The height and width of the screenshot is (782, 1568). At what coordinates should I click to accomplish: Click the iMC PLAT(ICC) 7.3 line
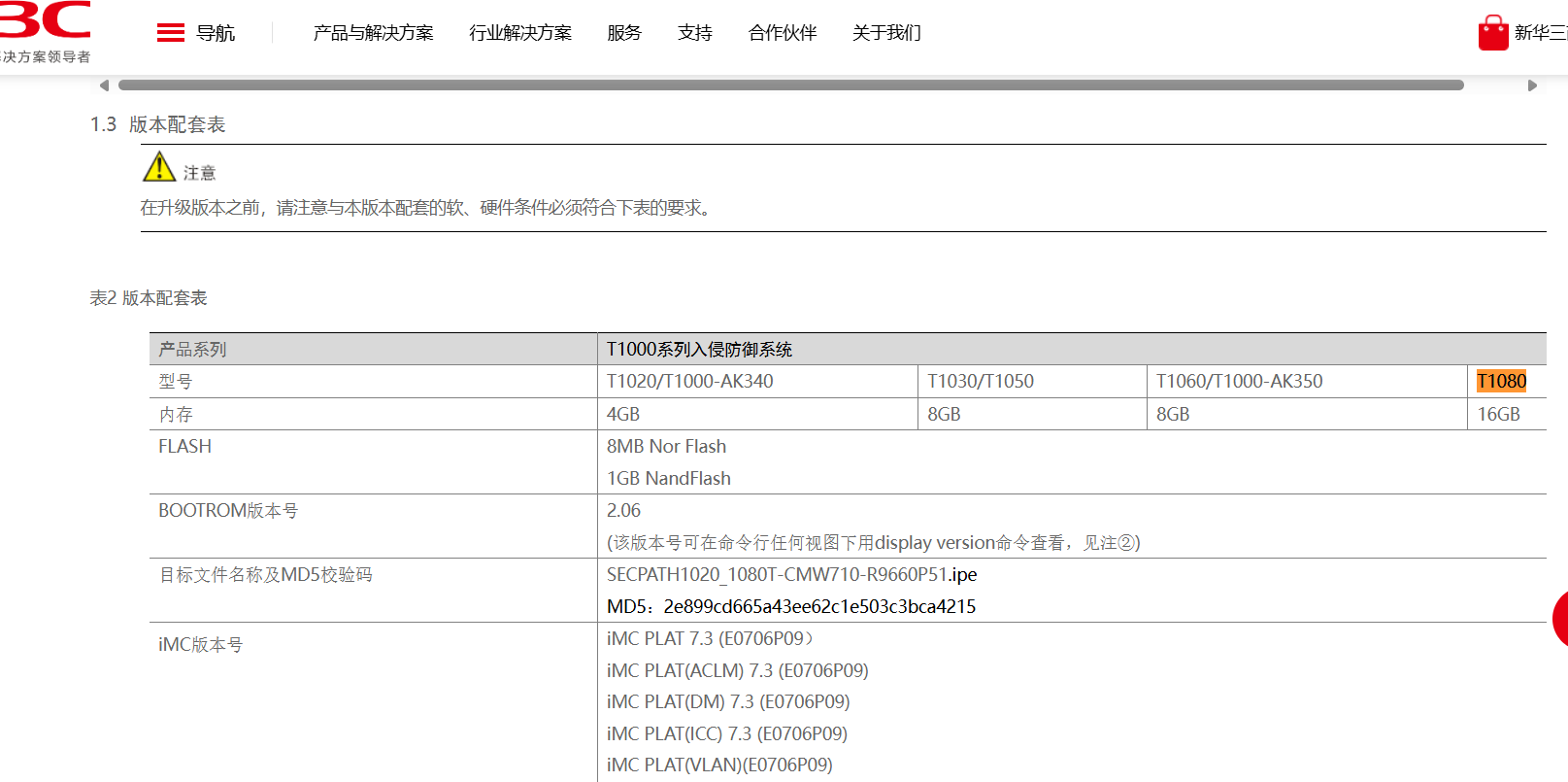(x=727, y=733)
